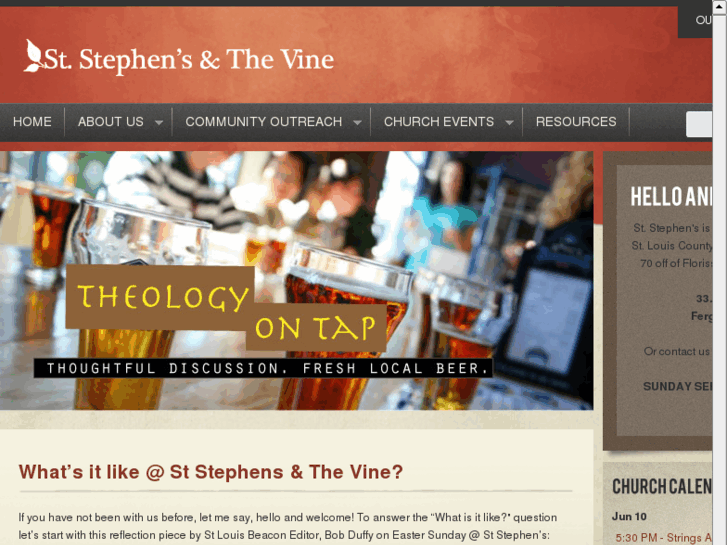
Task: Go to the HOME menu item
Action: pyautogui.click(x=32, y=122)
